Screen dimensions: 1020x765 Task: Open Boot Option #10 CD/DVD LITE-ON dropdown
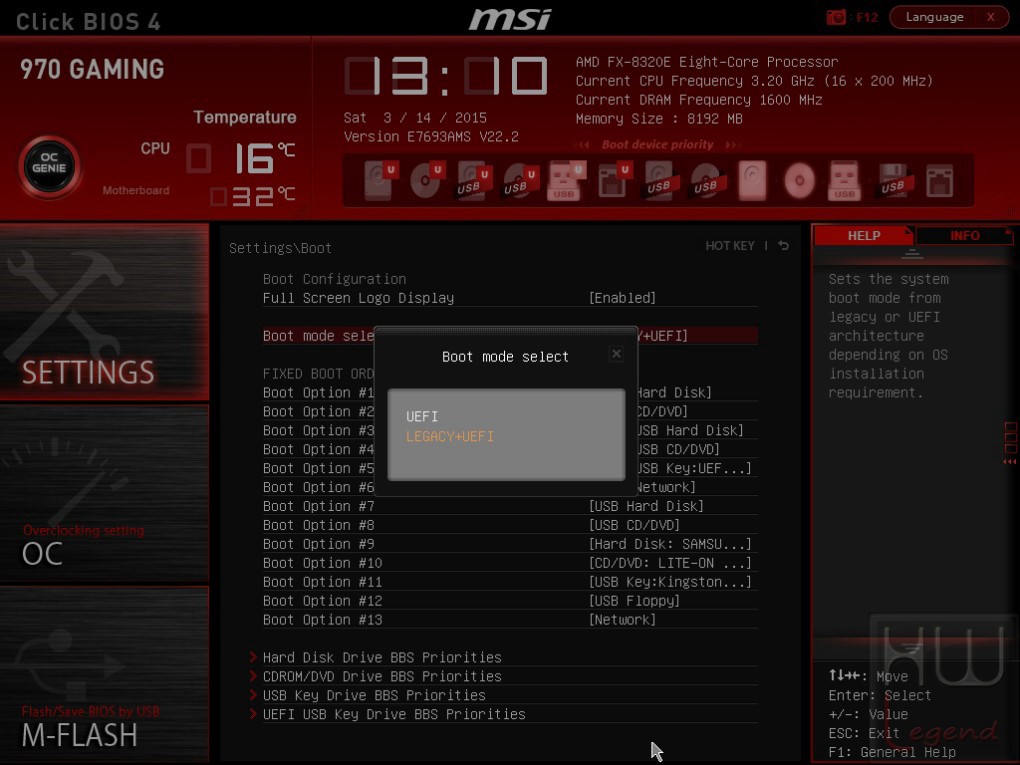[670, 563]
